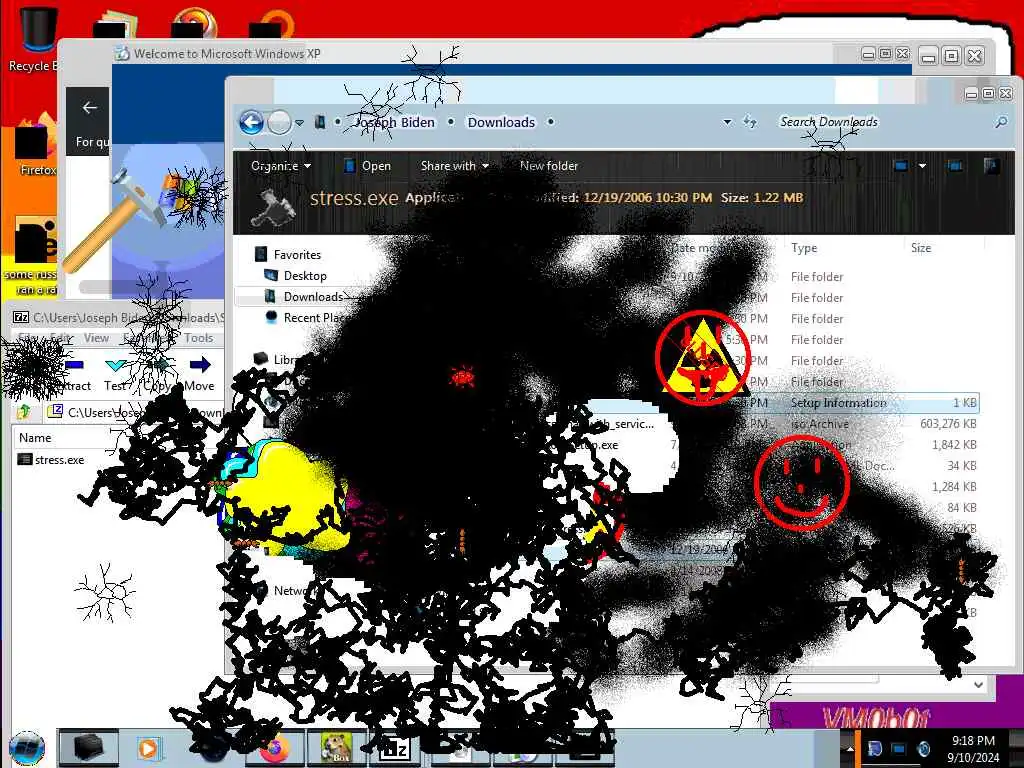
Task: Go up one folder in 7-Zip
Action: 24,412
